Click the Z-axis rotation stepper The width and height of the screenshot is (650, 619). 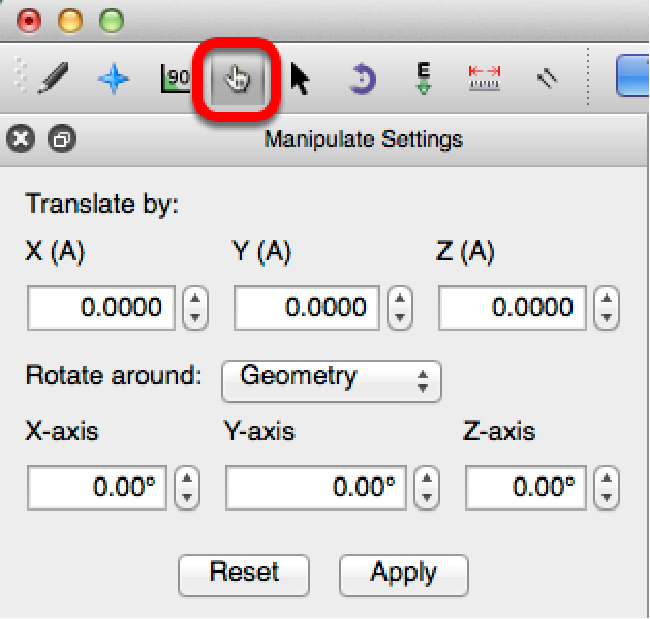pos(605,488)
